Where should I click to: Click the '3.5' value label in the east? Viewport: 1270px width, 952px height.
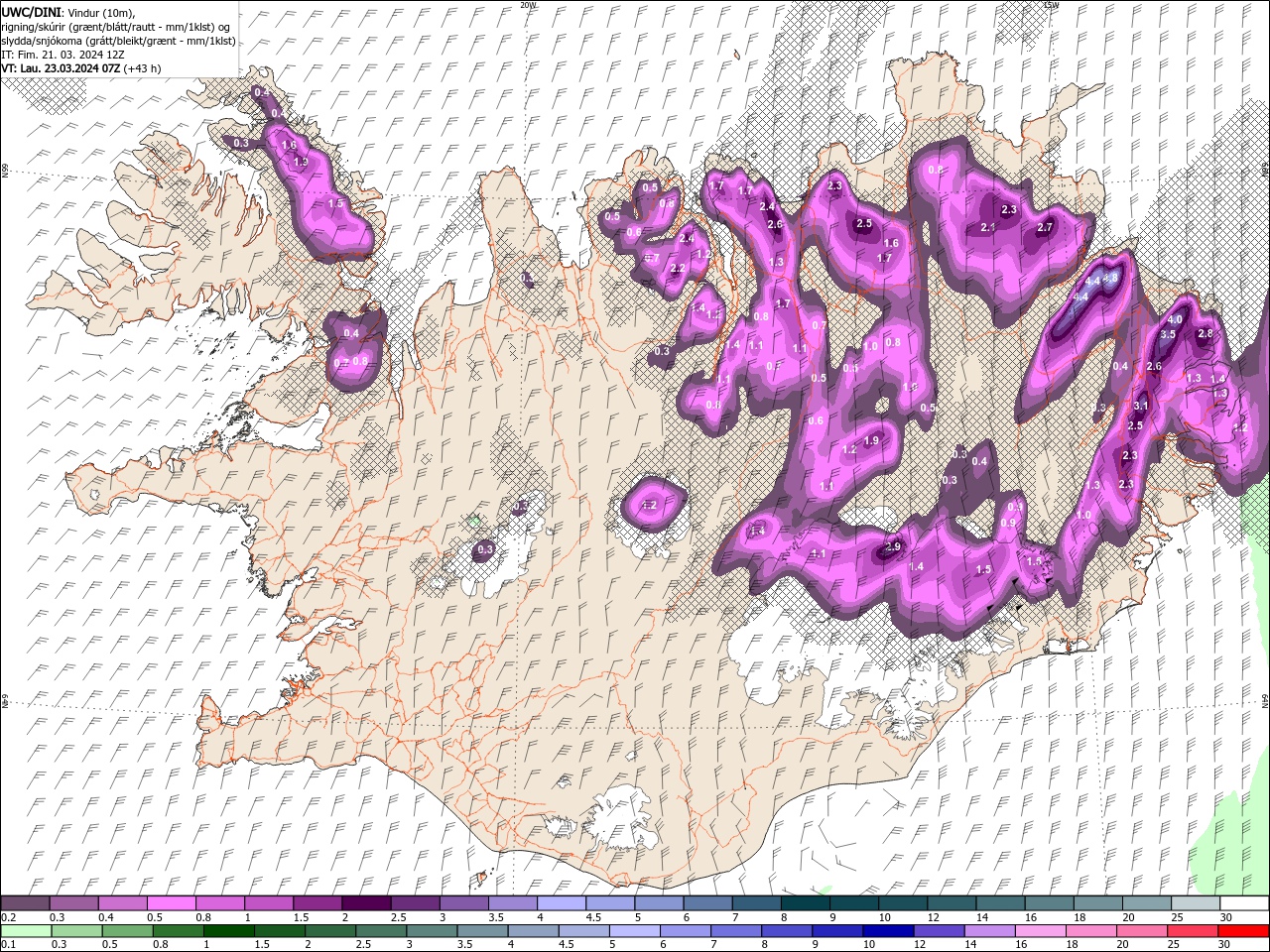[x=1168, y=334]
